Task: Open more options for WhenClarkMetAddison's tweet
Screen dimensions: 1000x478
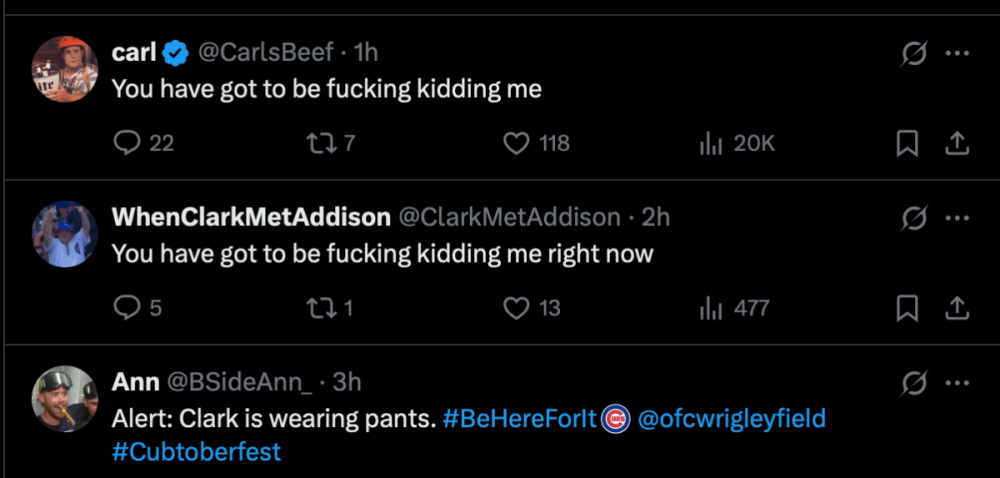Action: click(x=958, y=217)
